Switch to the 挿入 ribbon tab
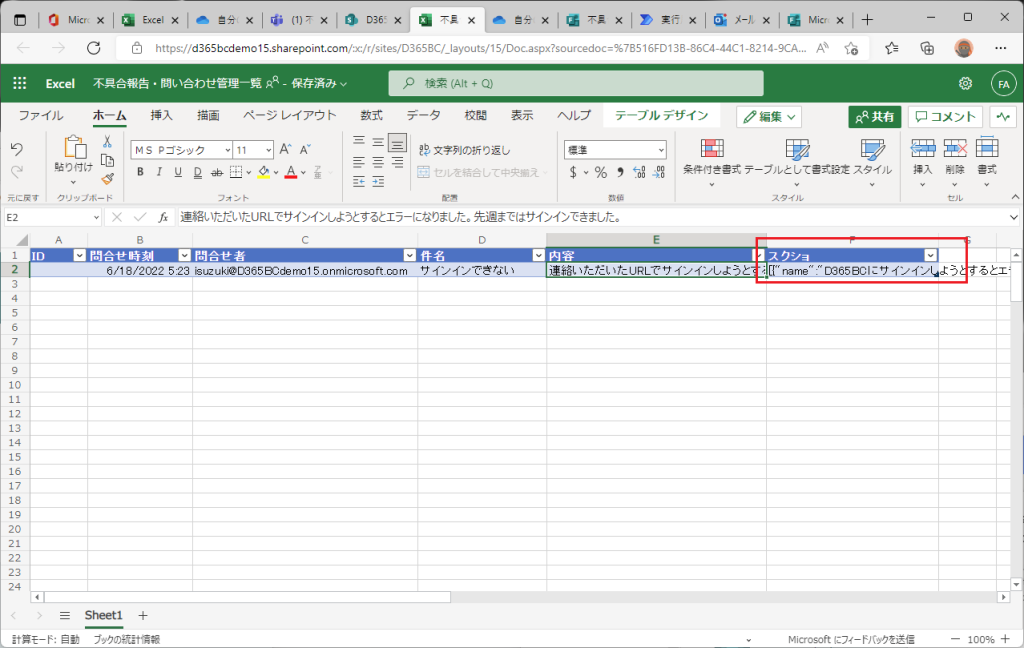The width and height of the screenshot is (1024, 648). pos(161,116)
